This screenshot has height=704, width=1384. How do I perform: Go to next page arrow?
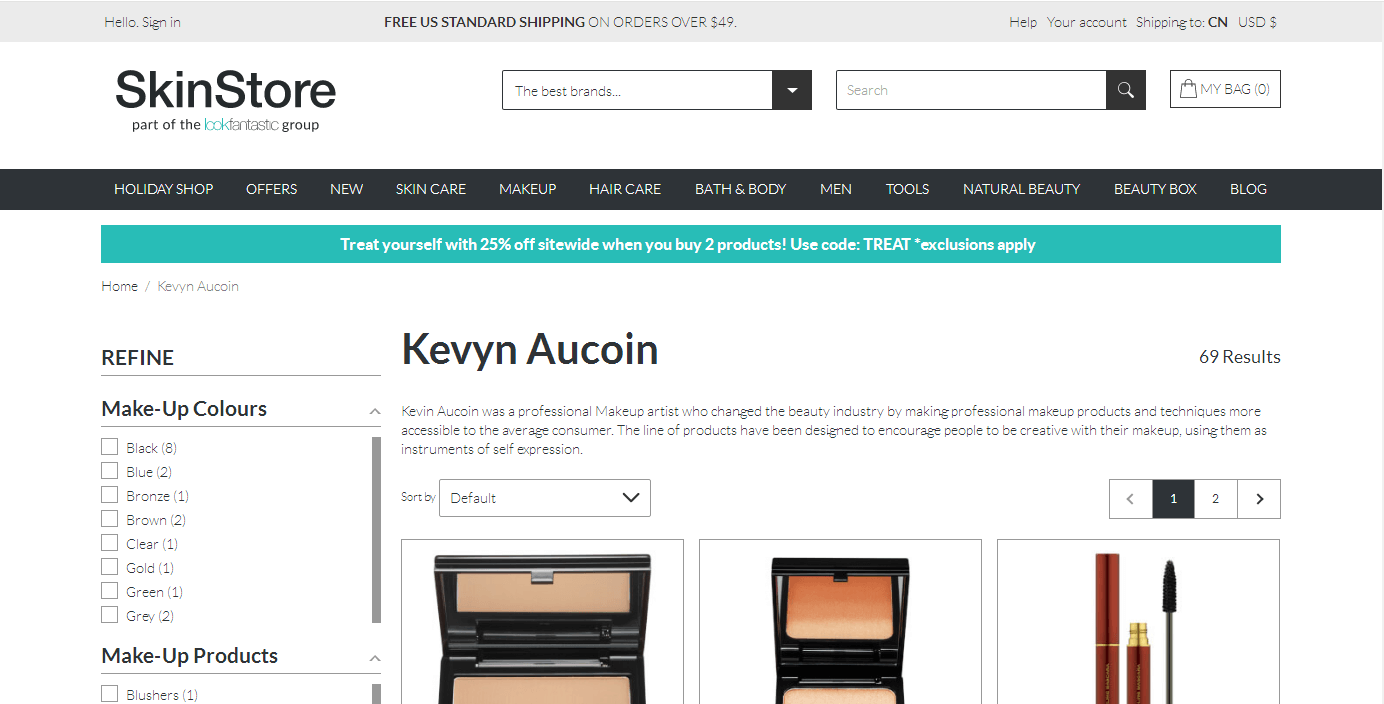click(x=1259, y=499)
